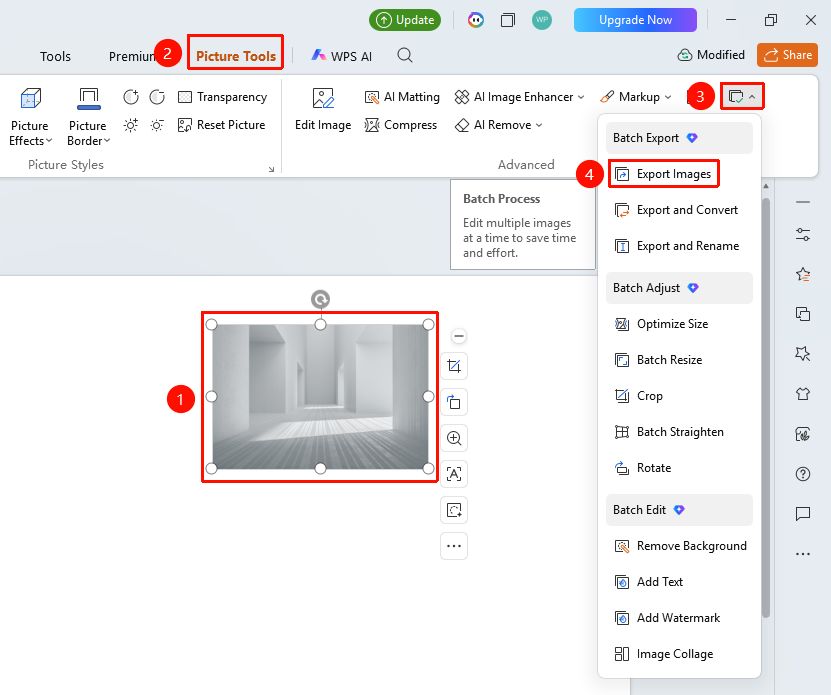Image resolution: width=831 pixels, height=695 pixels.
Task: Click the help question mark in the sidebar
Action: tap(803, 474)
